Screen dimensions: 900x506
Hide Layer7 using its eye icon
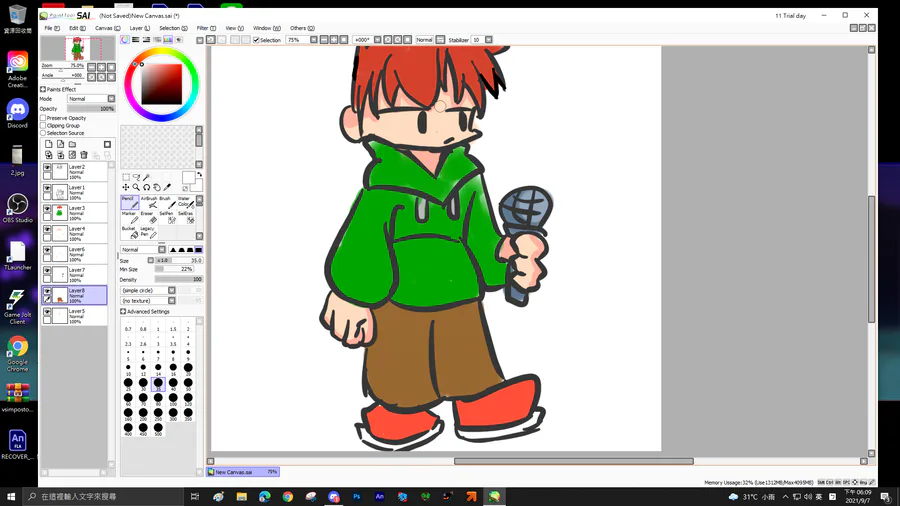coord(47,271)
